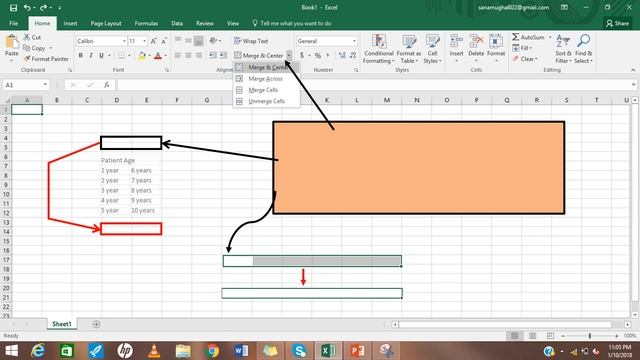The height and width of the screenshot is (360, 640).
Task: Click the Fill Color paint bucket swatch
Action: tap(142, 56)
